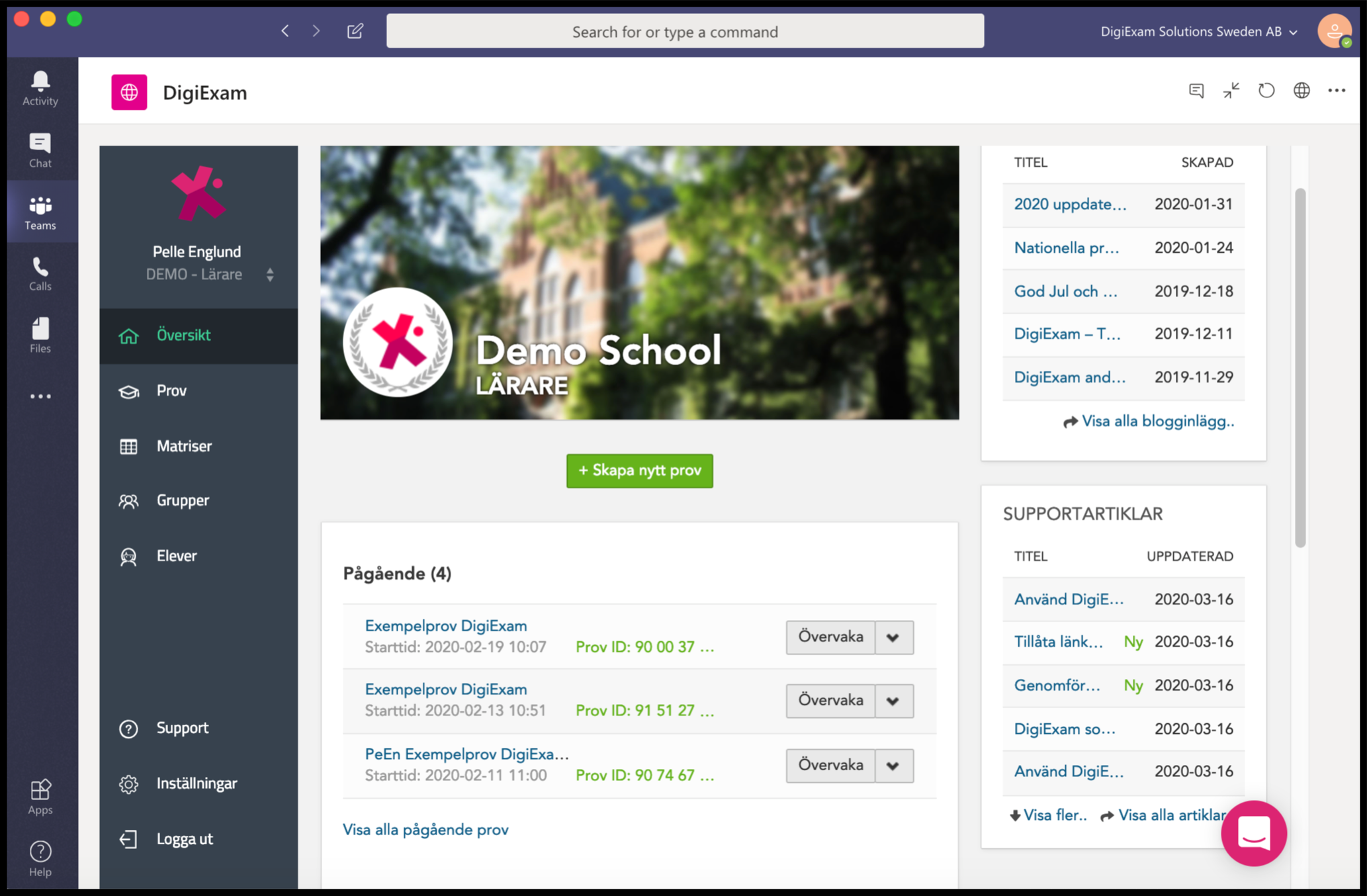
Task: Reload the DigiExam tab
Action: tap(1266, 91)
